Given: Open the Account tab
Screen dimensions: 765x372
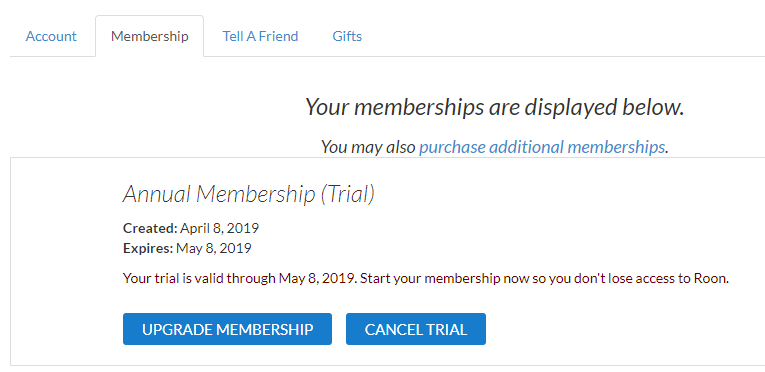Looking at the screenshot, I should (51, 36).
